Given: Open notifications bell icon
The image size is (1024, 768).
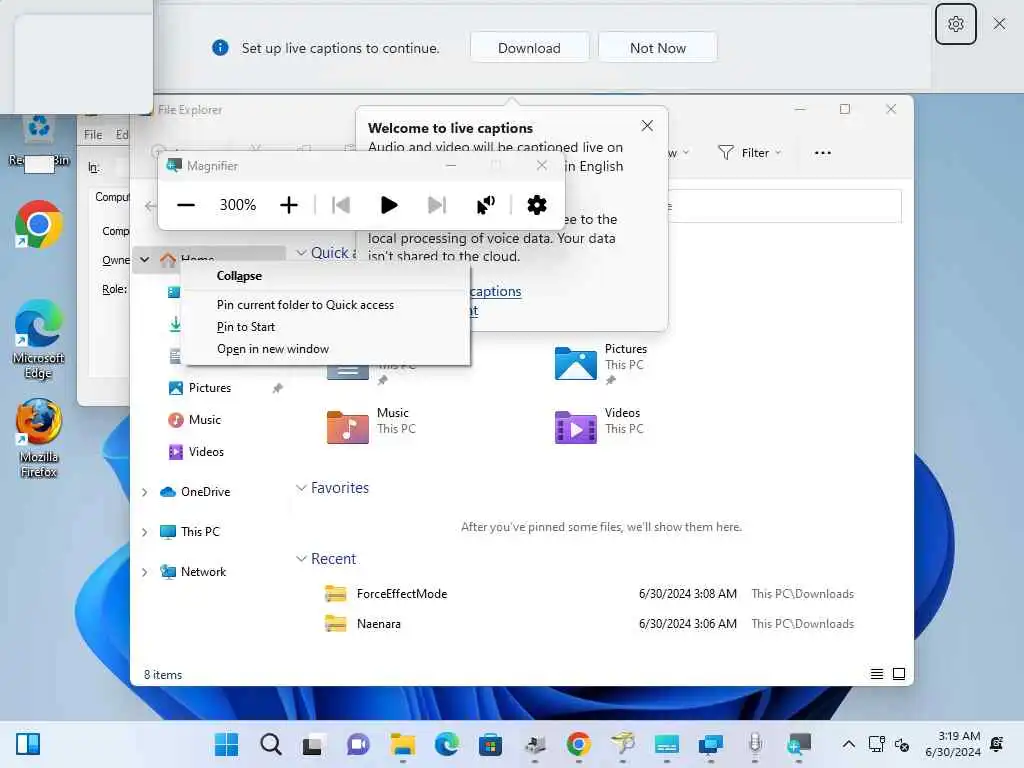Looking at the screenshot, I should tap(997, 744).
